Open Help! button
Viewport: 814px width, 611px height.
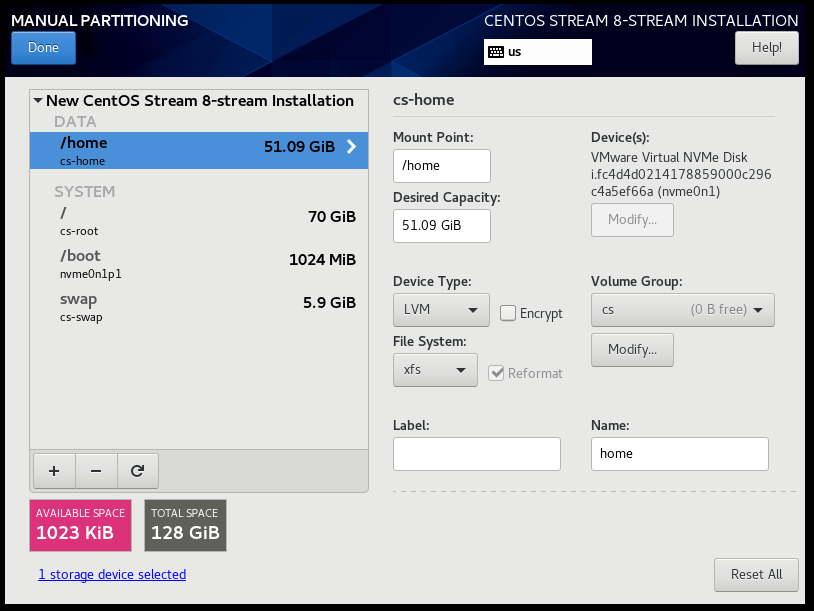767,48
